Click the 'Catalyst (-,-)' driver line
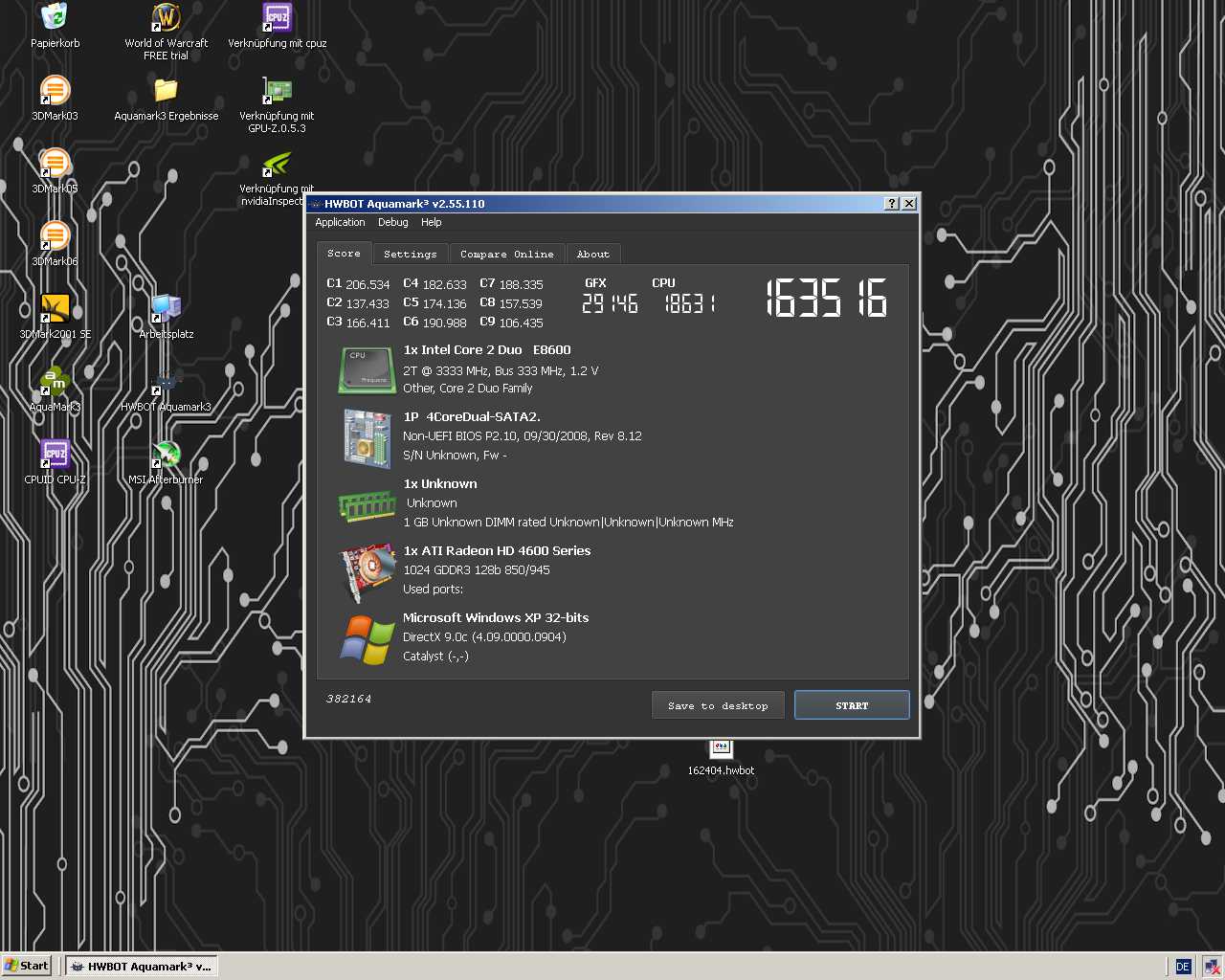The height and width of the screenshot is (980, 1225). [x=435, y=657]
